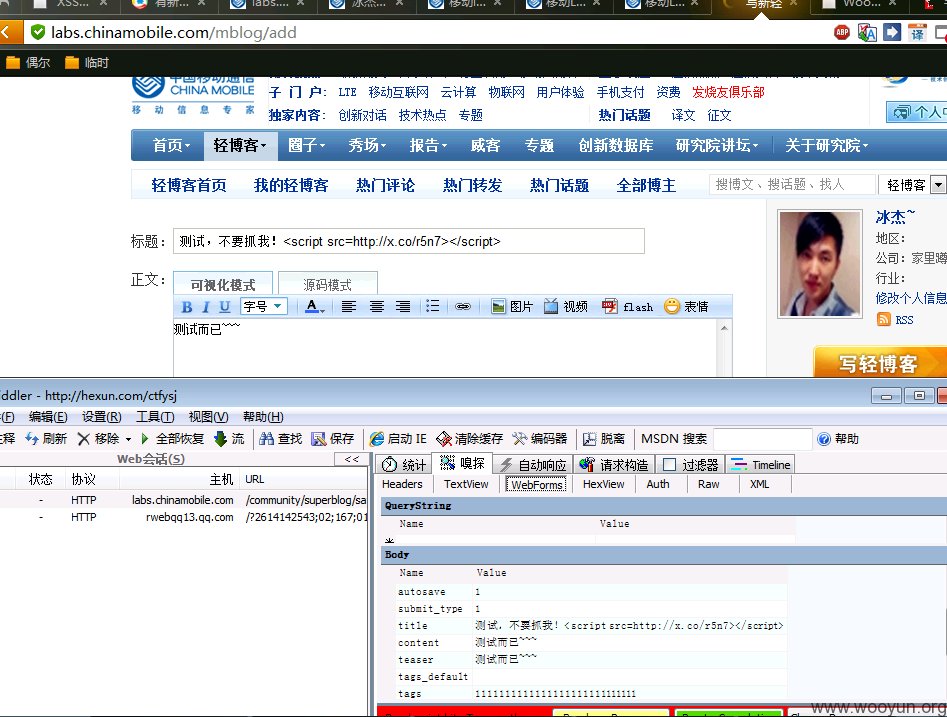Insert a hyperlink with the link icon
Viewport: 947px width, 717px height.
point(463,307)
